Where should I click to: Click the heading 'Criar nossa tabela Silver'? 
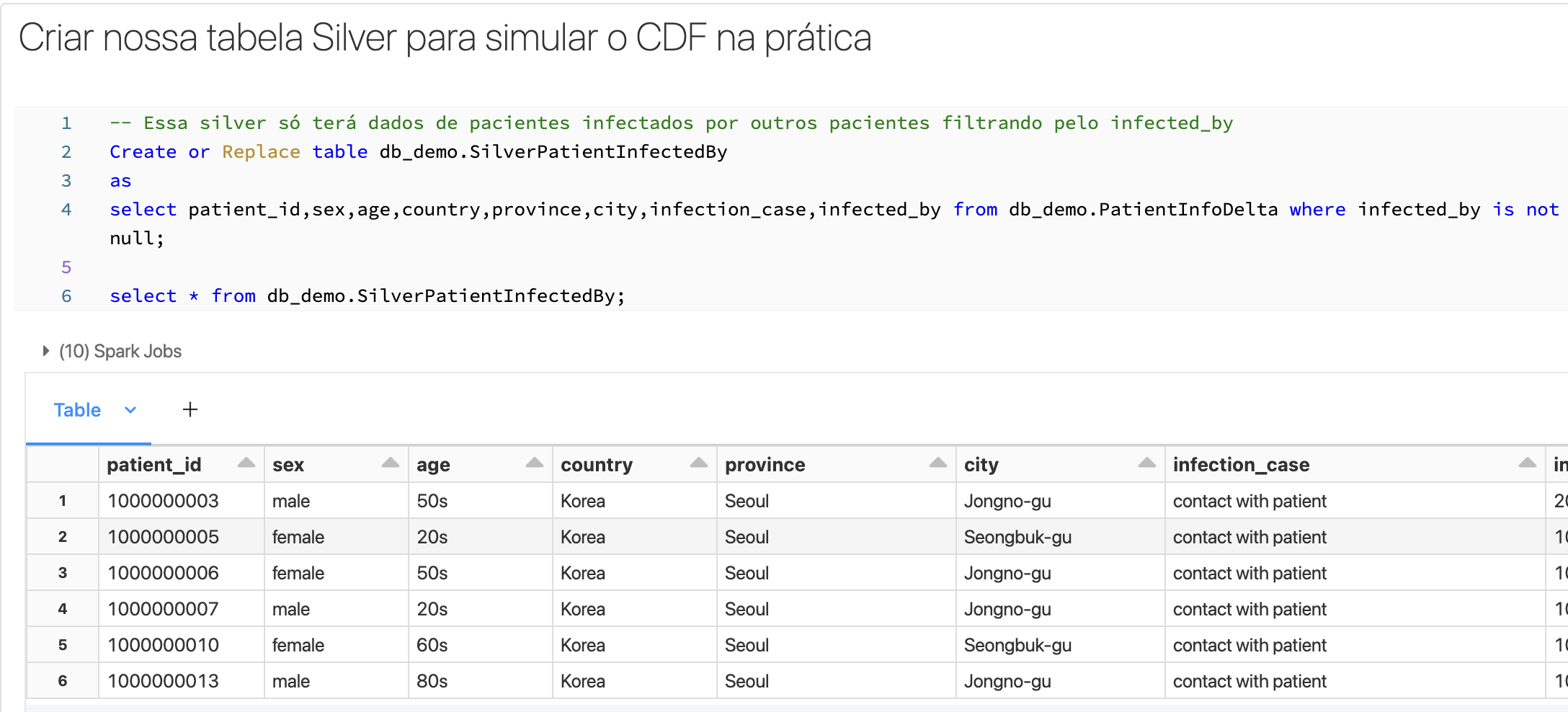[445, 37]
